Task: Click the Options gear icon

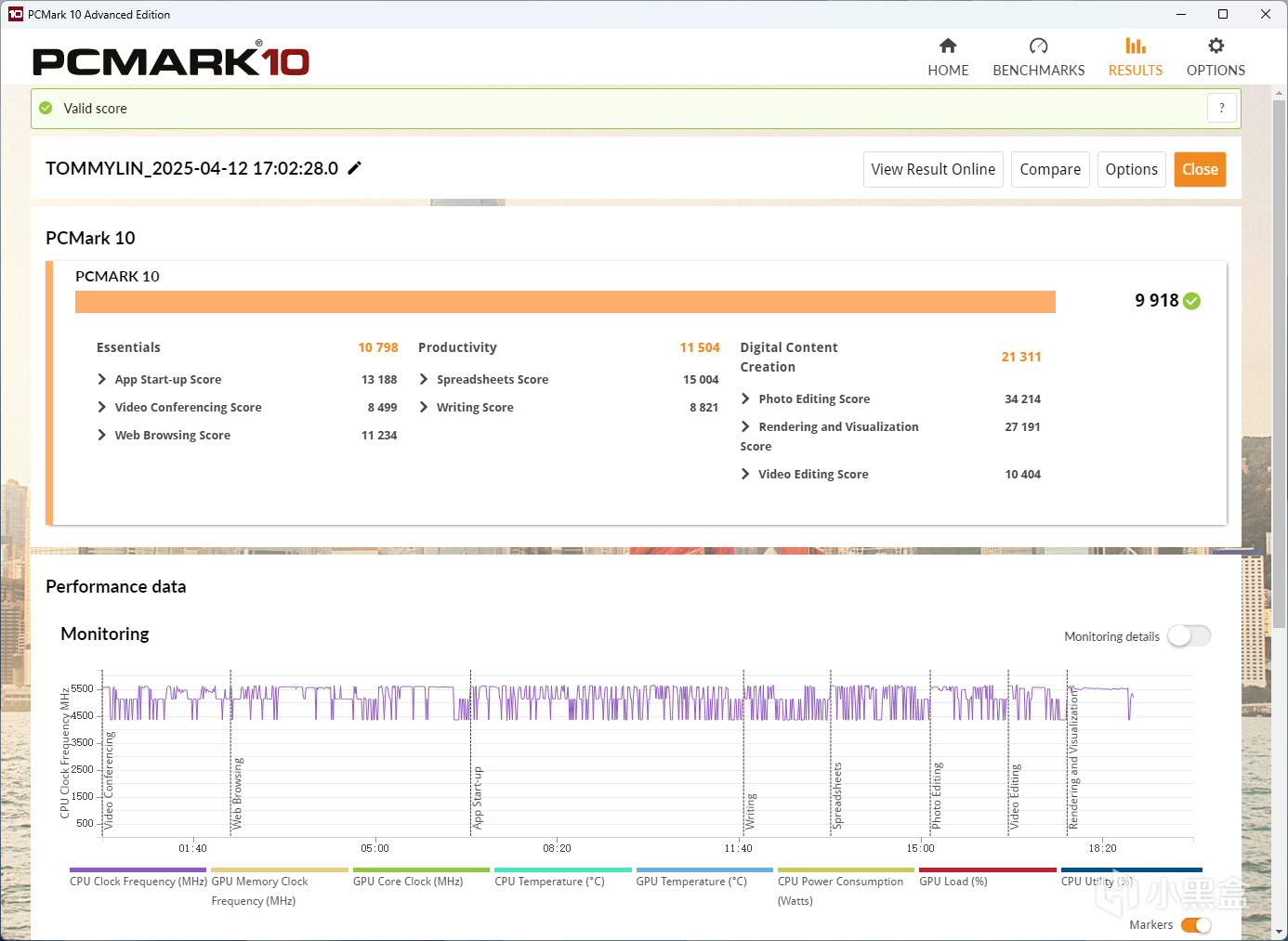Action: pos(1216,46)
